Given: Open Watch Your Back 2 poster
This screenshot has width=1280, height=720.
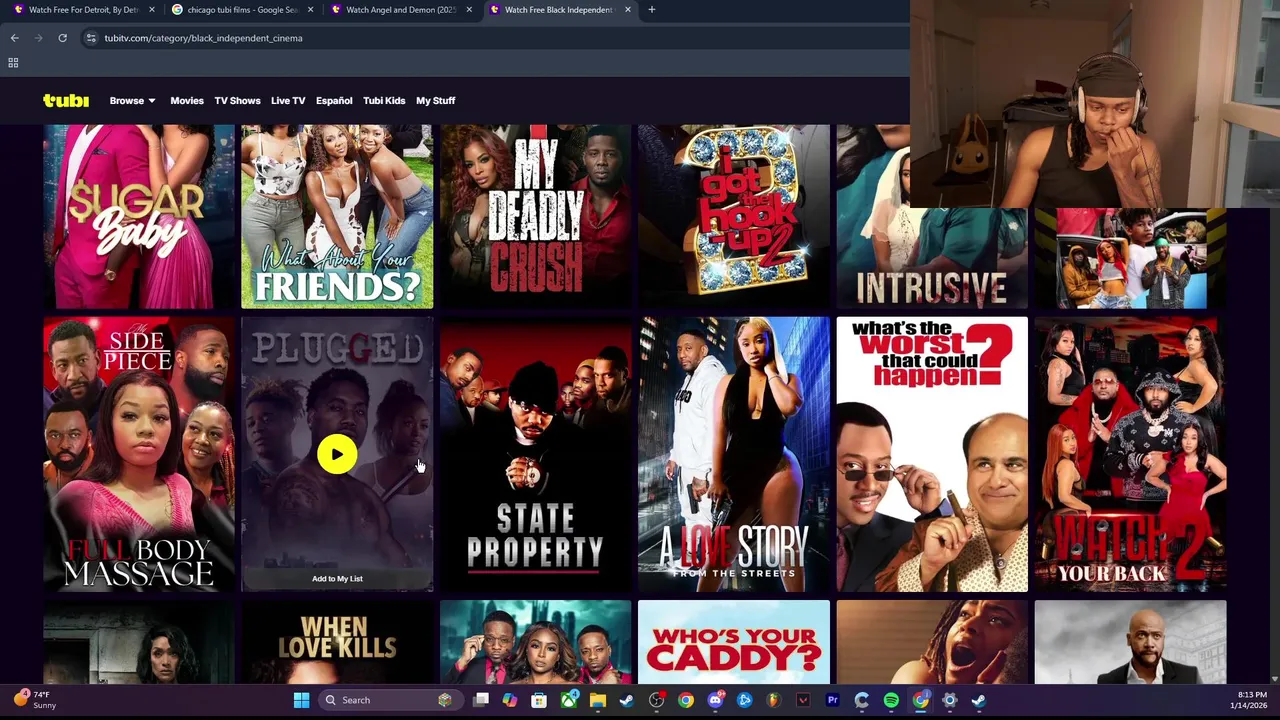Looking at the screenshot, I should [1130, 454].
